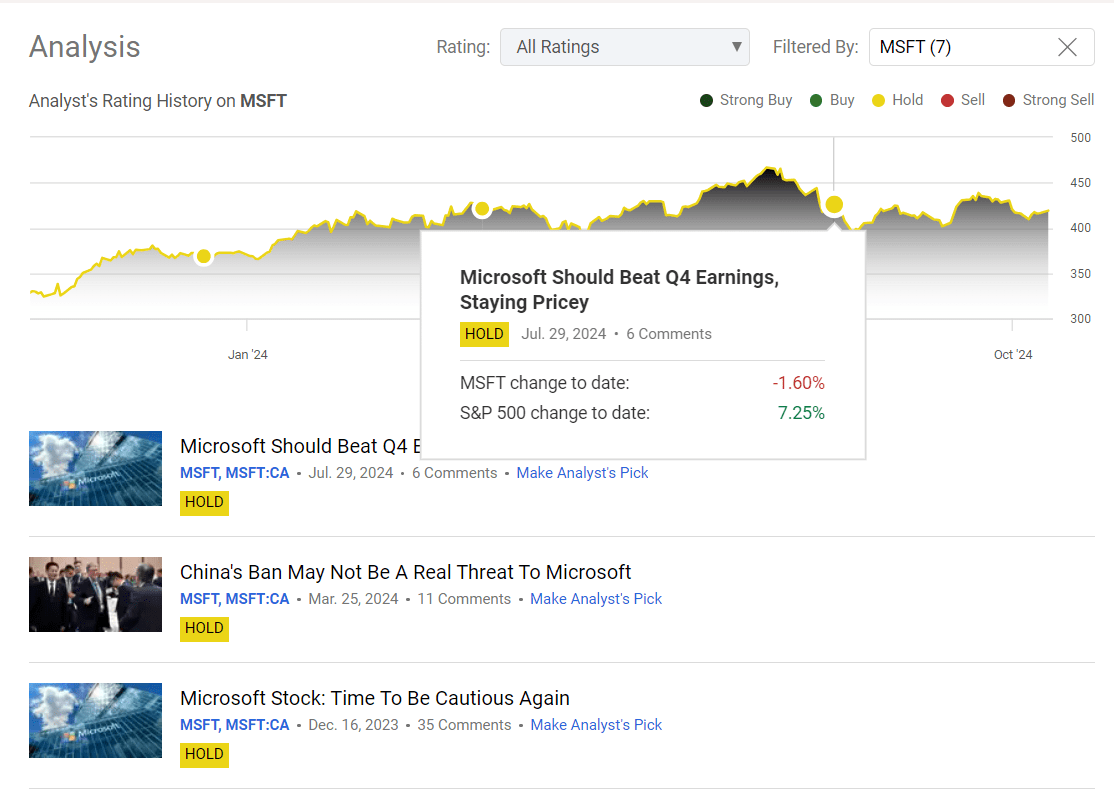Click Make Analyst's Pick for July 29 article

coord(582,473)
